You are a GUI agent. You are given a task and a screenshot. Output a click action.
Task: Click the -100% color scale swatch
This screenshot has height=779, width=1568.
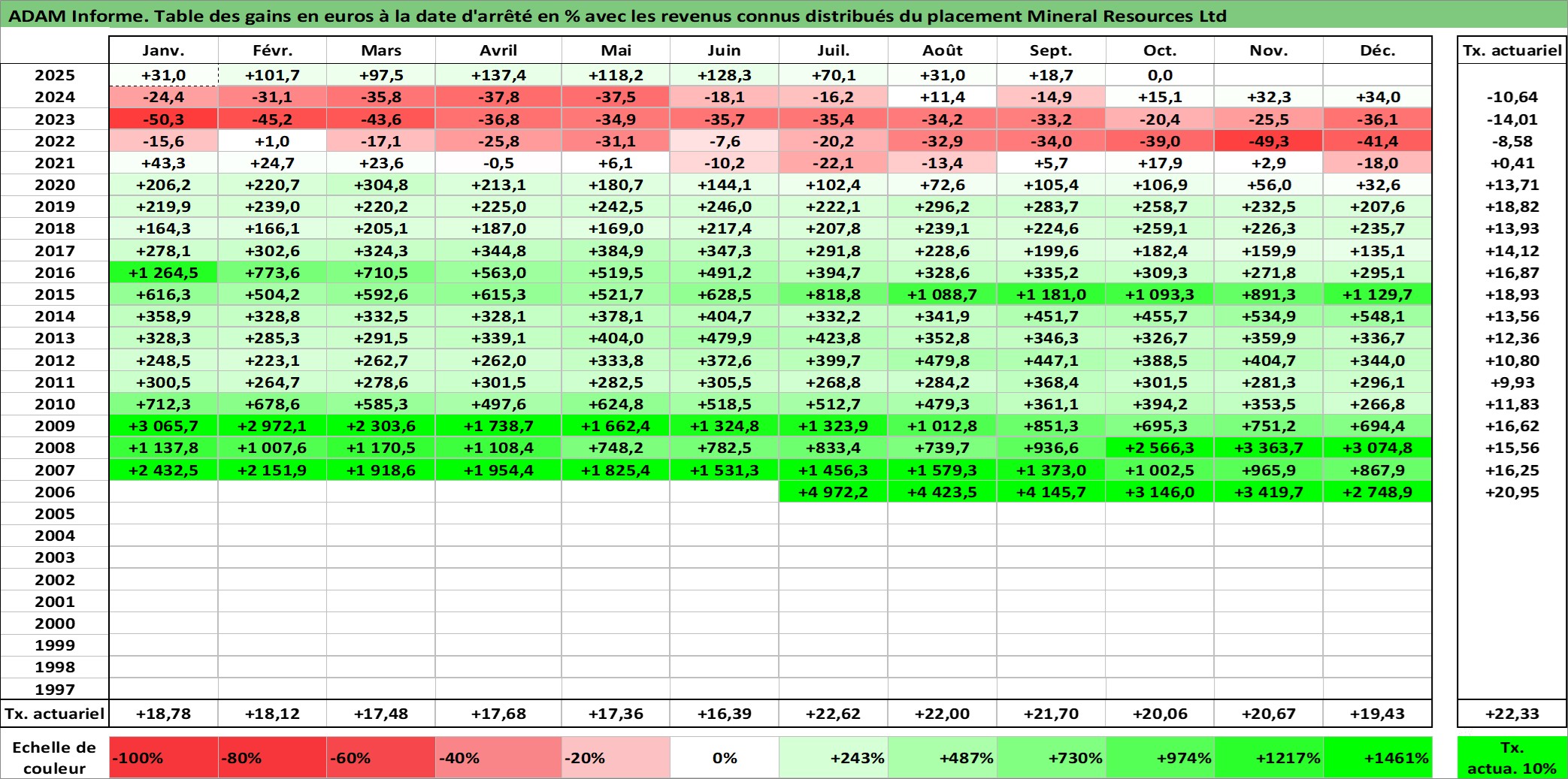pyautogui.click(x=163, y=757)
